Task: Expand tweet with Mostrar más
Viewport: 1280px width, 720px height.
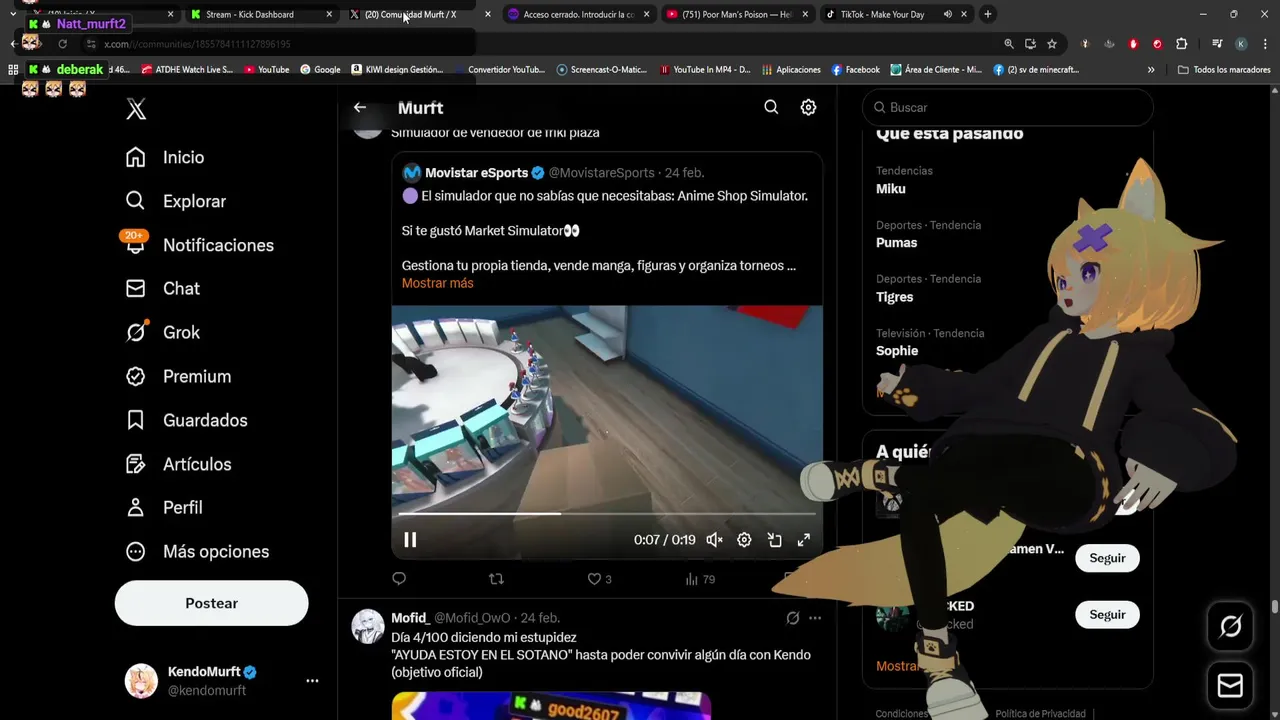Action: coord(438,283)
